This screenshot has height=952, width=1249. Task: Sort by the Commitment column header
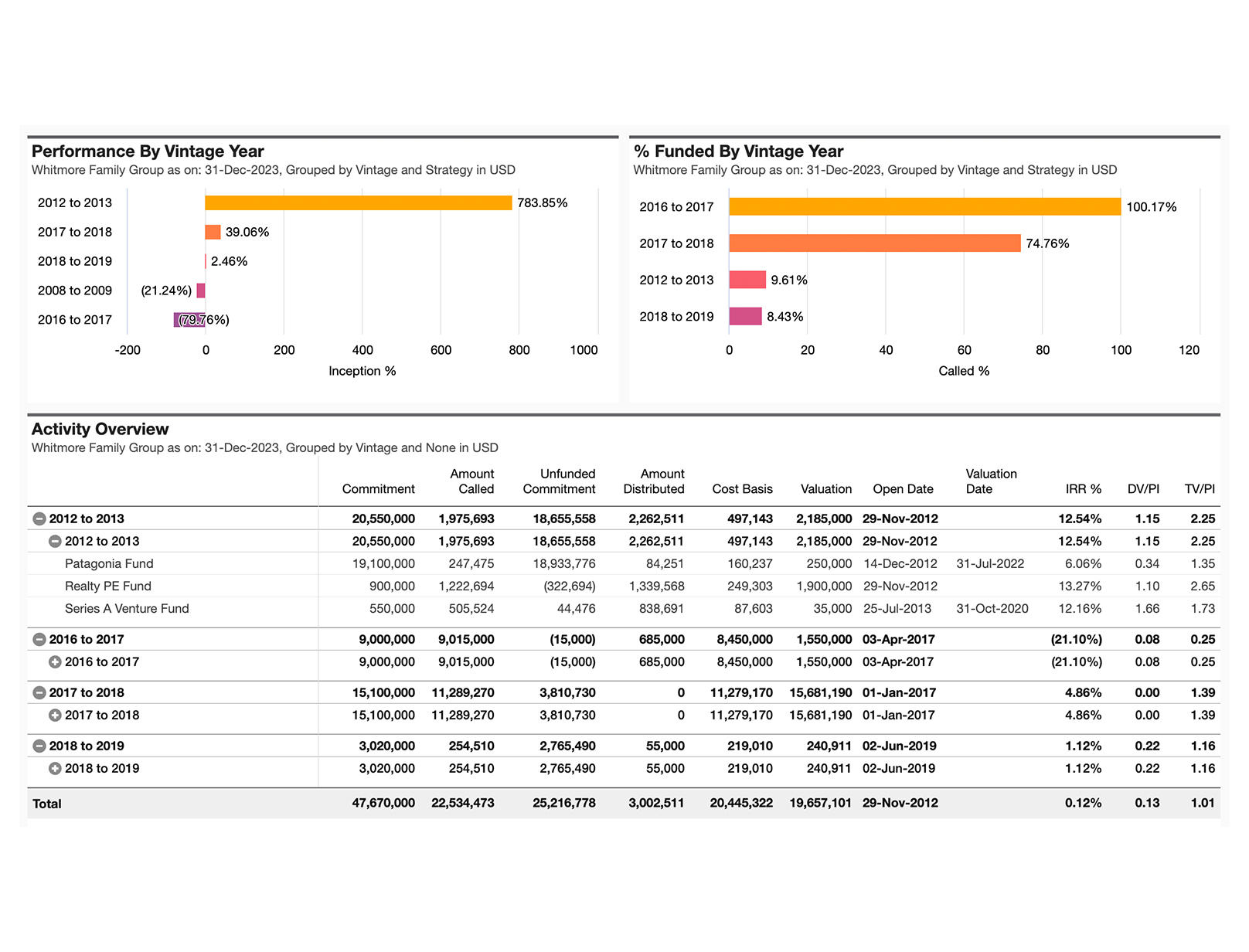(378, 489)
